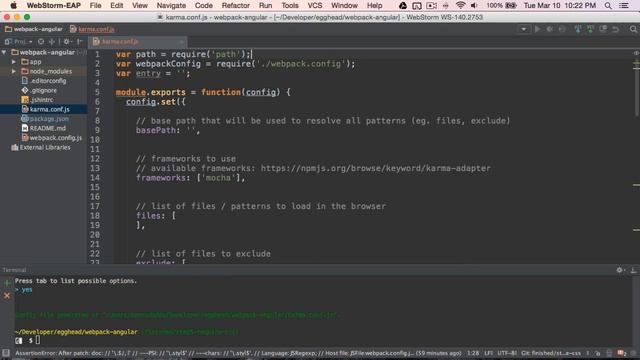This screenshot has height=360, width=640.
Task: Click the Terminal panel title
Action: point(14,270)
